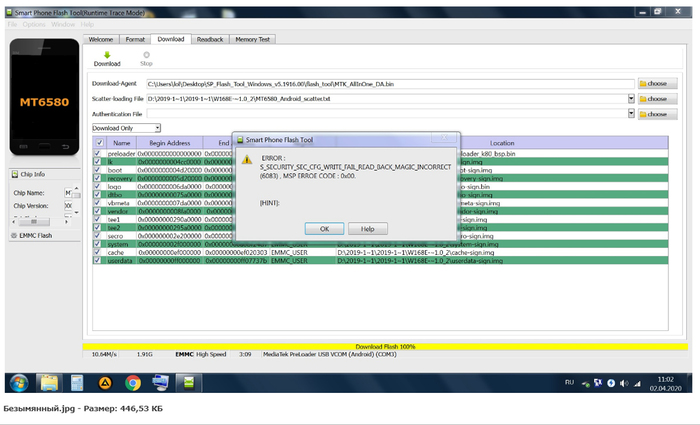Click the green Download arrow icon

tap(107, 55)
